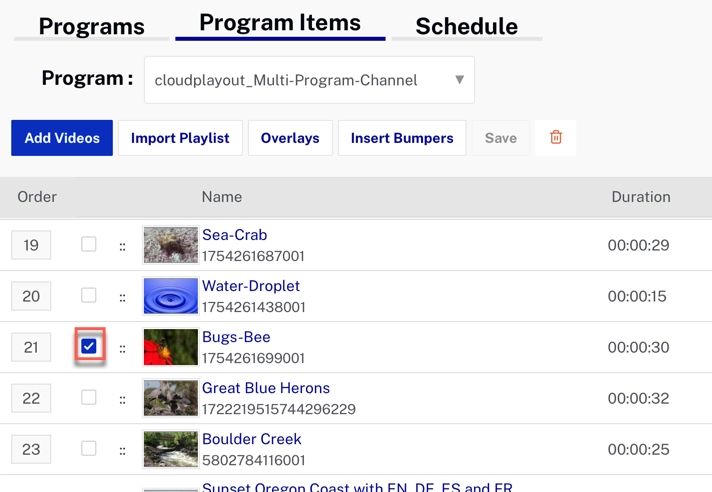Click the Import Playlist button
Screen dimensions: 712x492
pyautogui.click(x=180, y=138)
